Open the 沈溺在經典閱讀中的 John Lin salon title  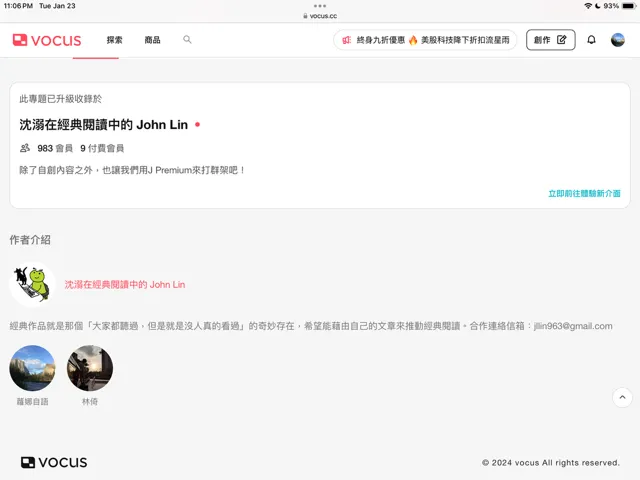coord(104,124)
